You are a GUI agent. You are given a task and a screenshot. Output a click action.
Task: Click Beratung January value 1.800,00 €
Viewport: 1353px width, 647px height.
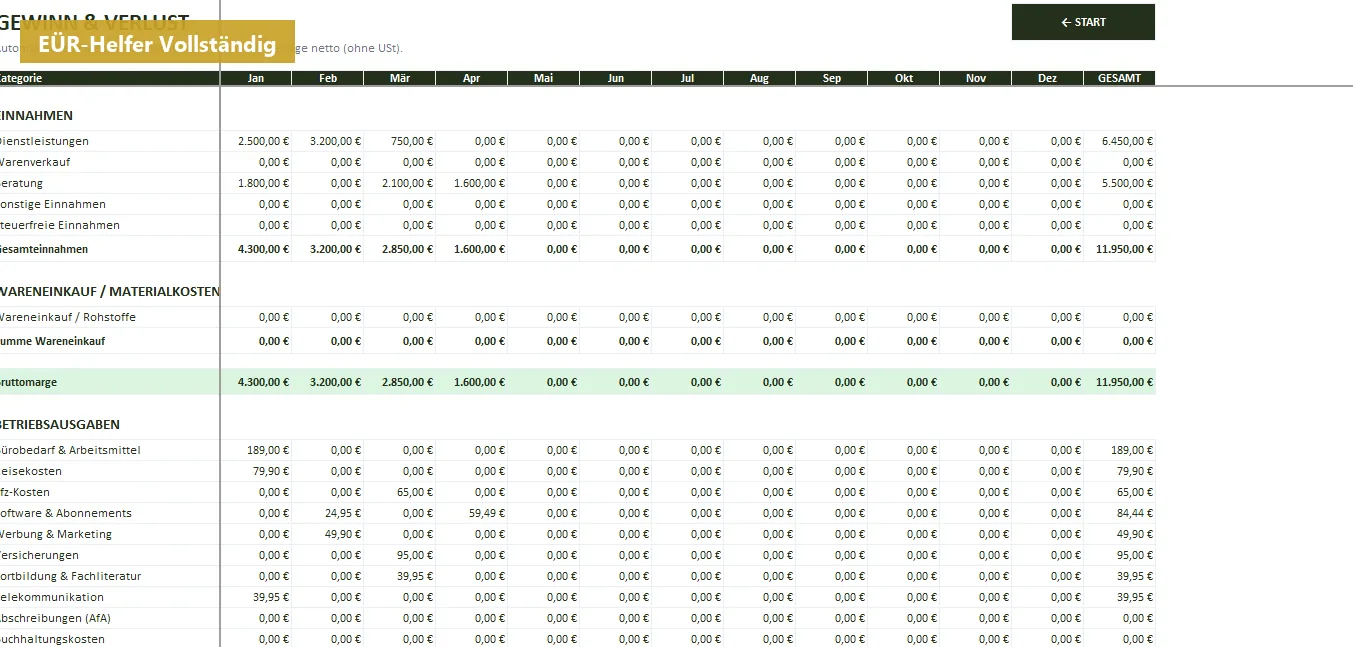click(x=256, y=183)
